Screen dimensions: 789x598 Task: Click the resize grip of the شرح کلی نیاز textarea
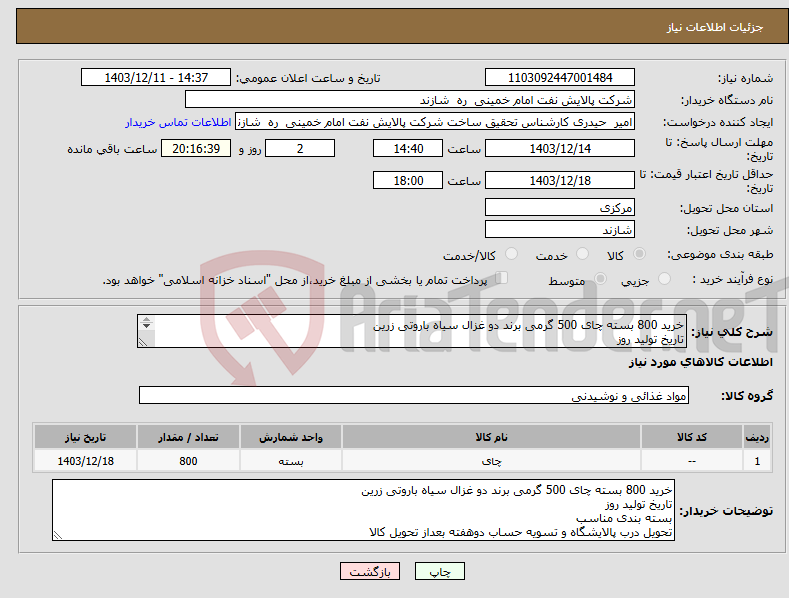143,342
